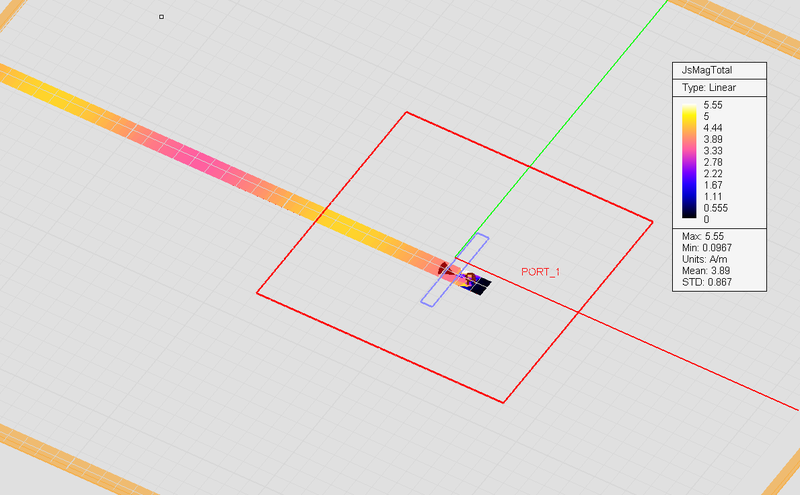This screenshot has width=800, height=495.
Task: Click the STD: 0.867 statistic
Action: pyautogui.click(x=707, y=282)
